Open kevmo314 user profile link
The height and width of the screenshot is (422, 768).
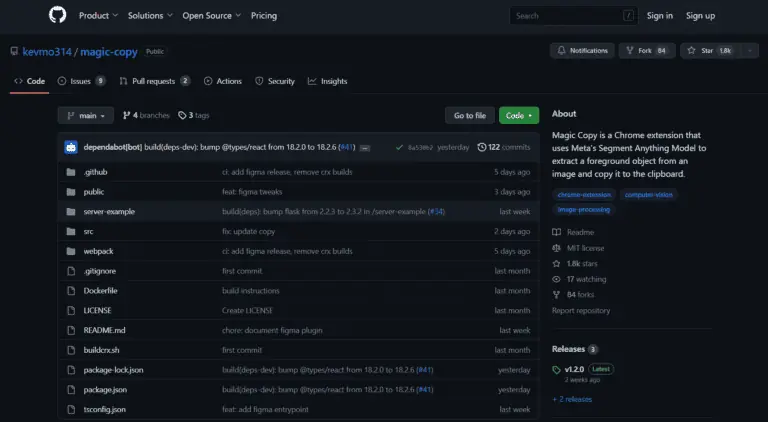47,51
